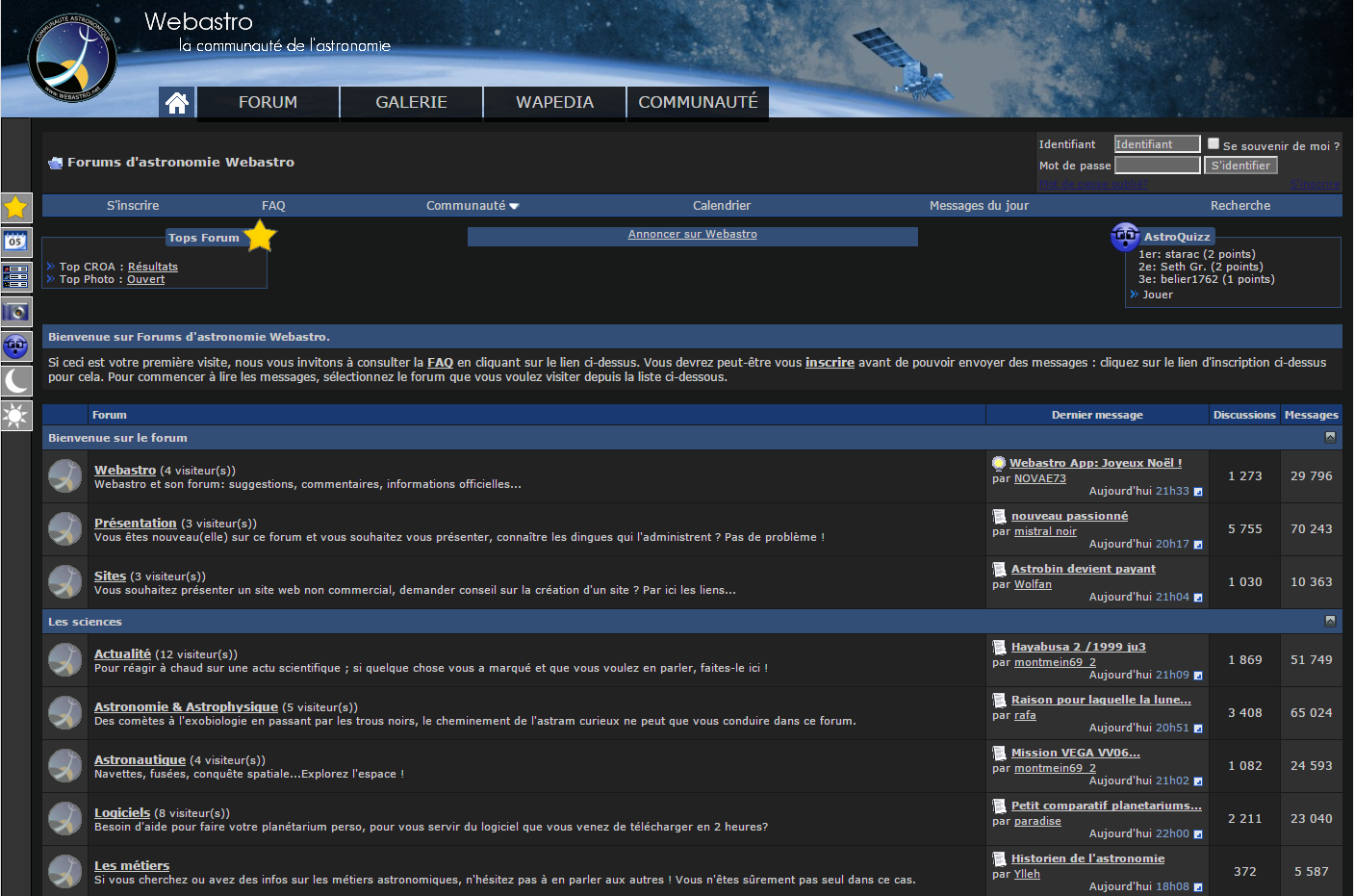1354x896 pixels.
Task: Go to last post via icon beside Aujourd'hui 21h33
Action: pos(1198,492)
